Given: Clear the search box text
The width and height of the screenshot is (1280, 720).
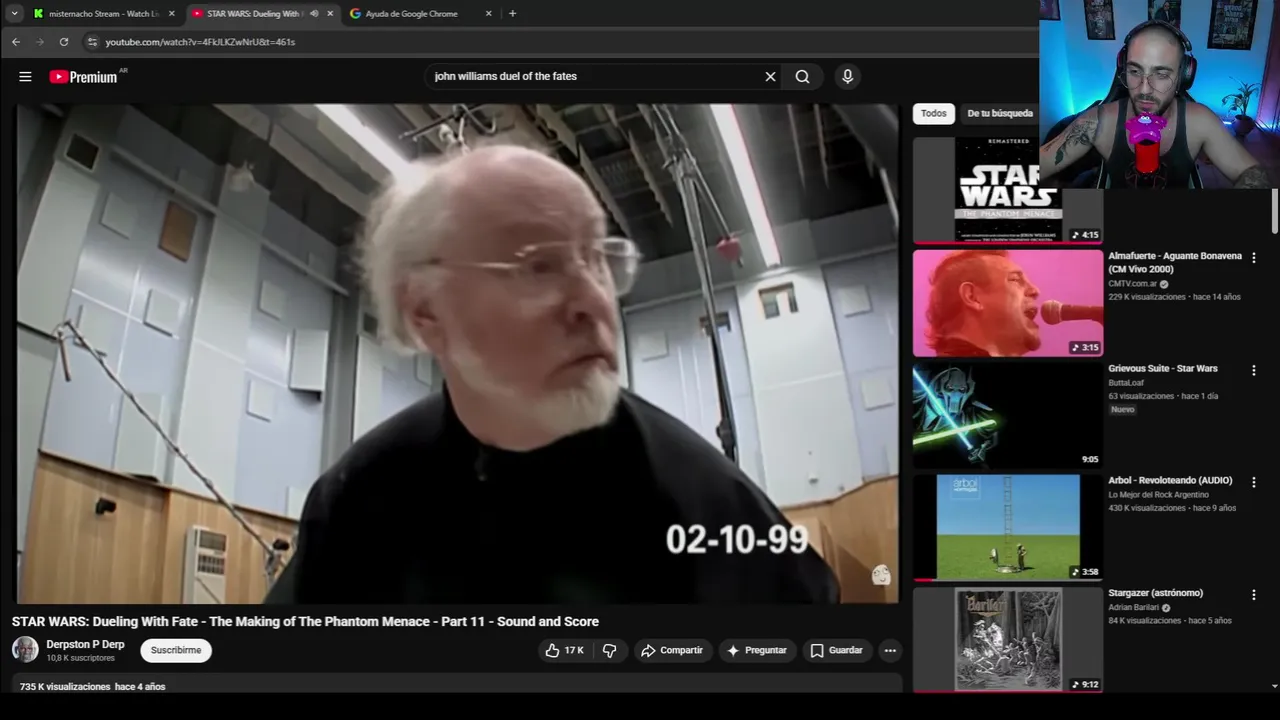Looking at the screenshot, I should point(770,76).
